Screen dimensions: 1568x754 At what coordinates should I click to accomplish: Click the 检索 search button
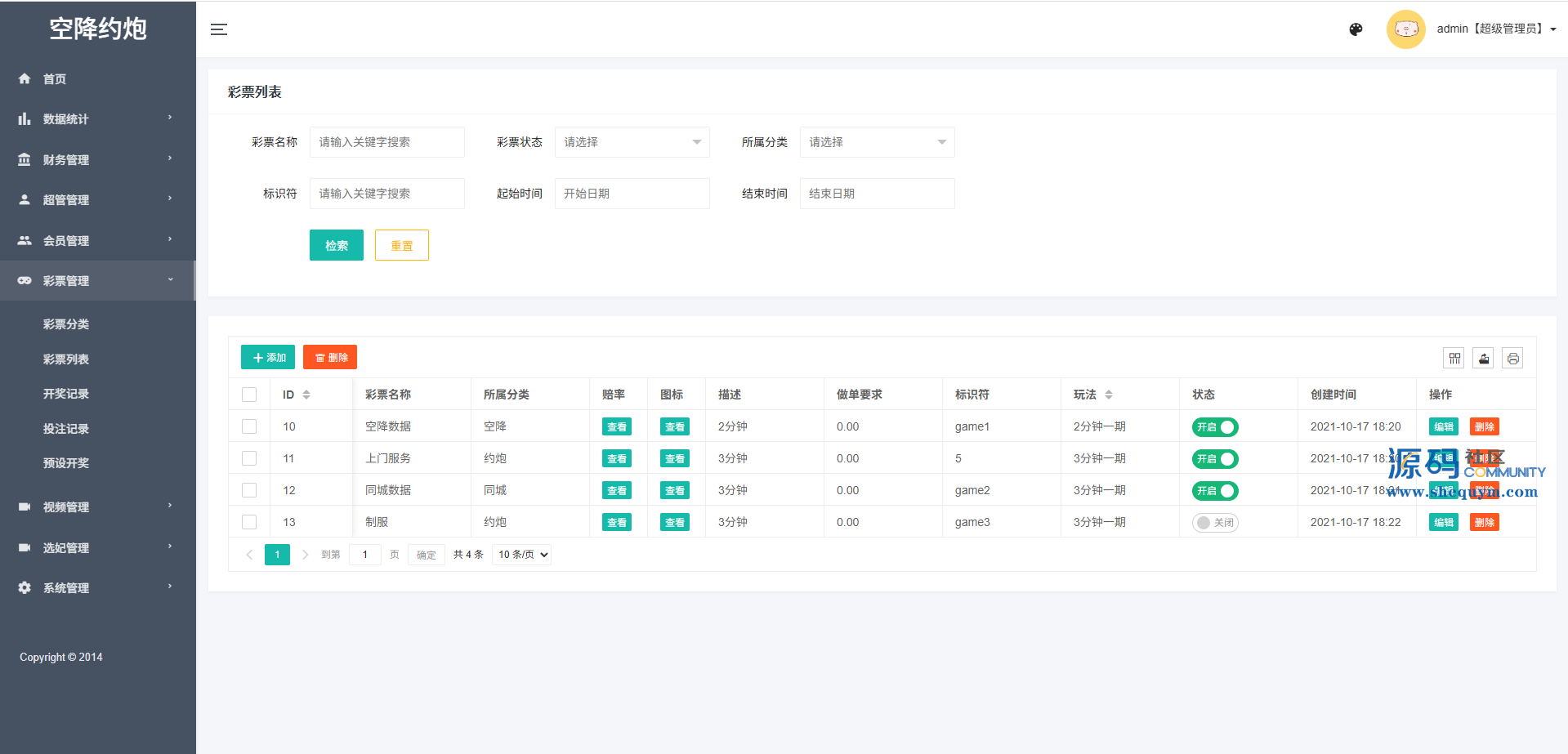pos(336,245)
